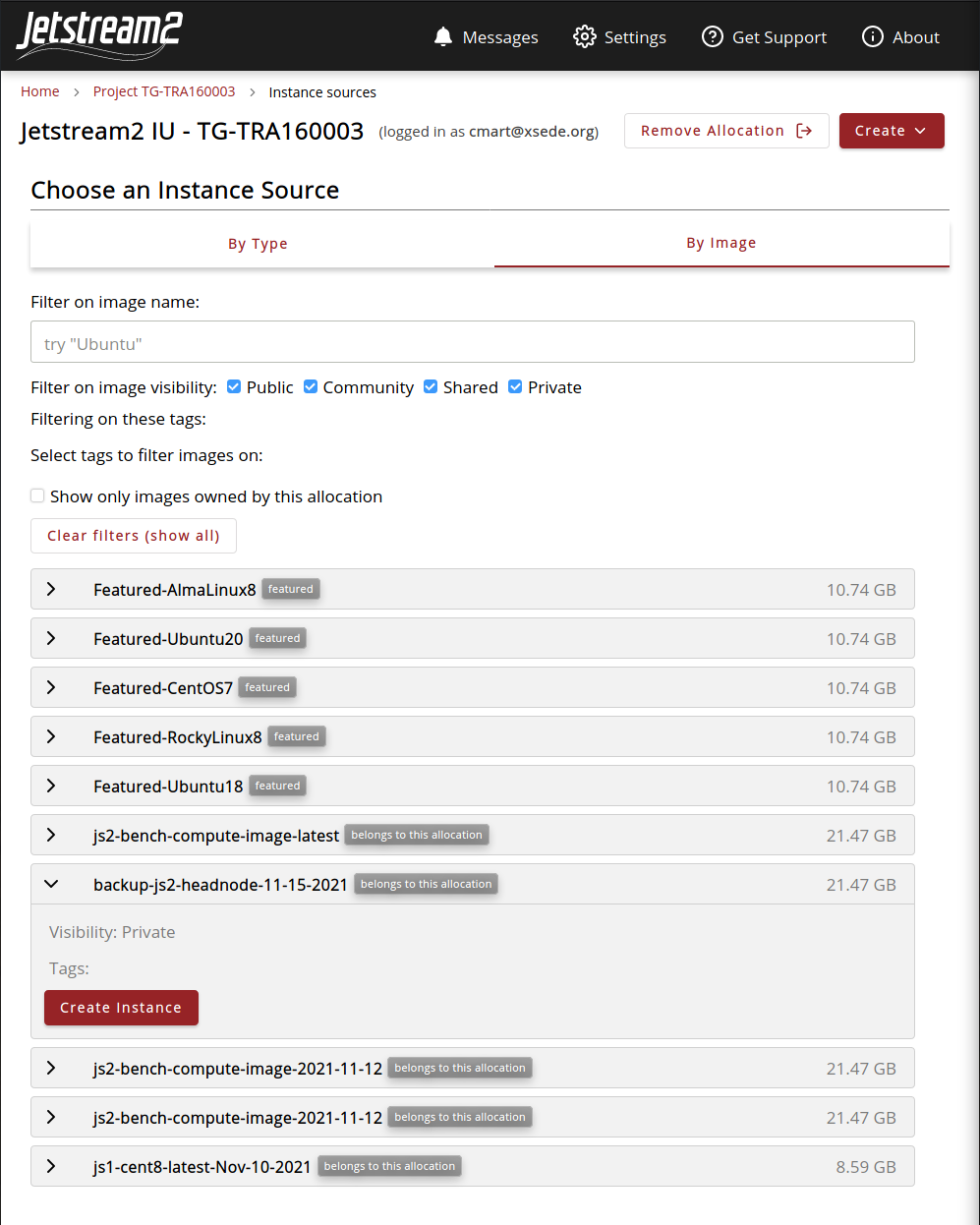Open Messages bell icon

[443, 36]
